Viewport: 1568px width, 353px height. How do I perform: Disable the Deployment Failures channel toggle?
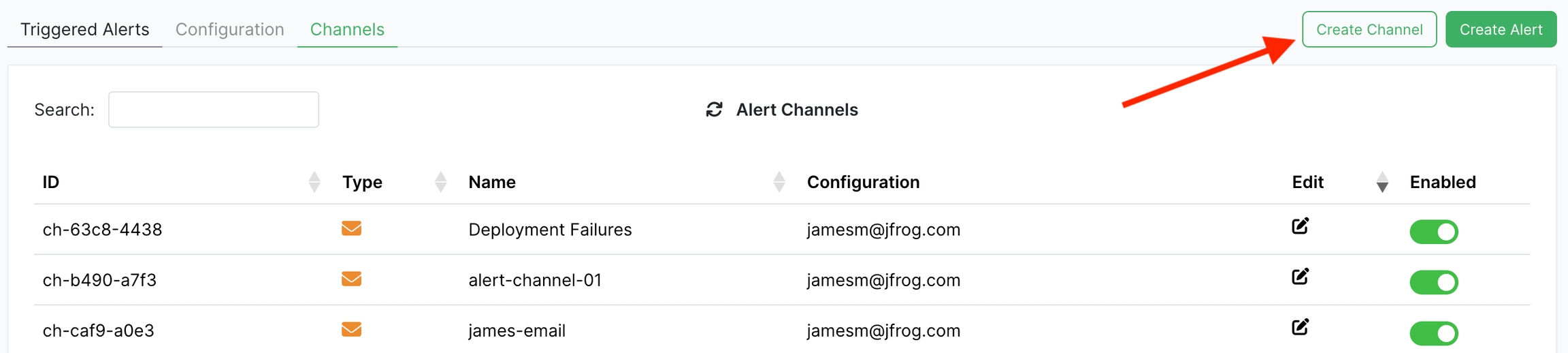(1433, 232)
